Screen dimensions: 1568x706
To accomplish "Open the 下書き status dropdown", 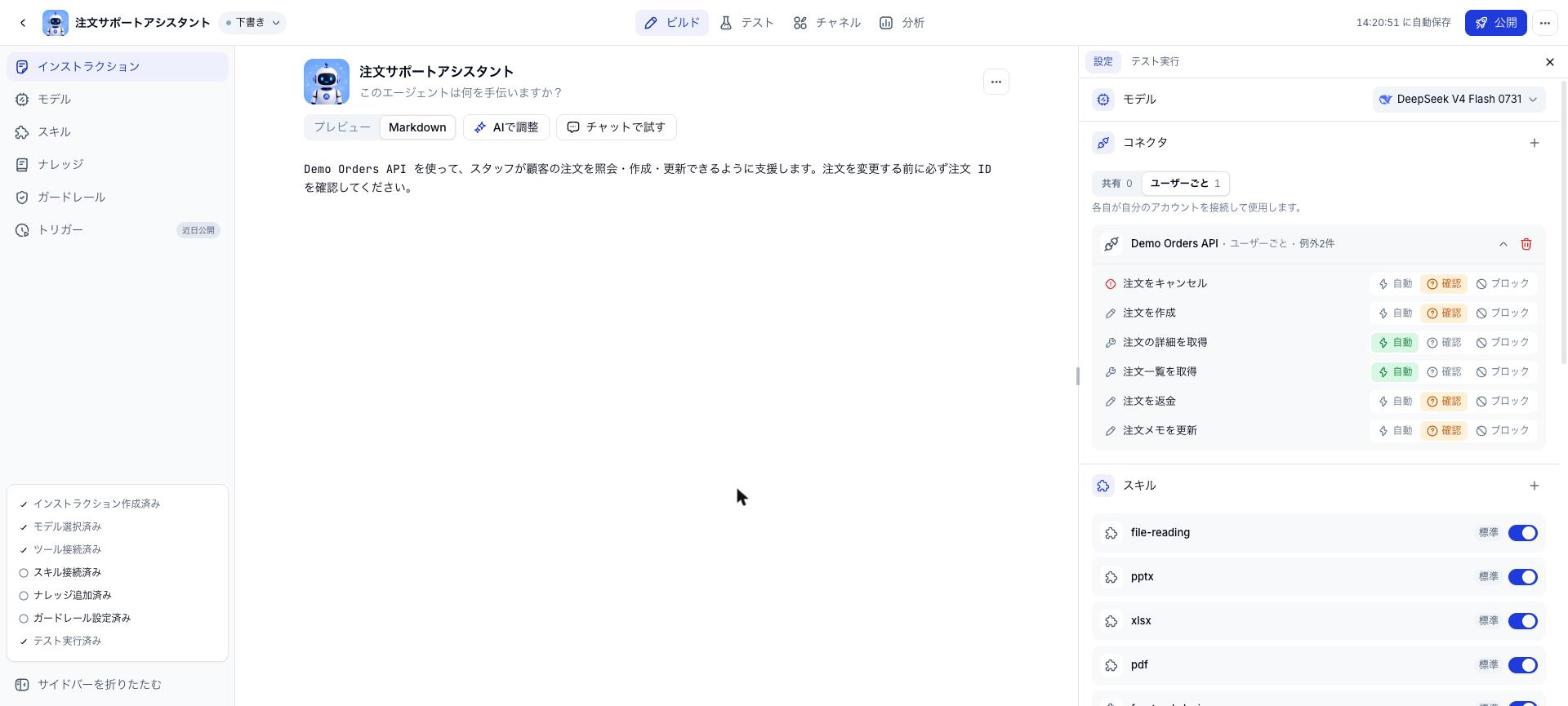I will pyautogui.click(x=252, y=22).
